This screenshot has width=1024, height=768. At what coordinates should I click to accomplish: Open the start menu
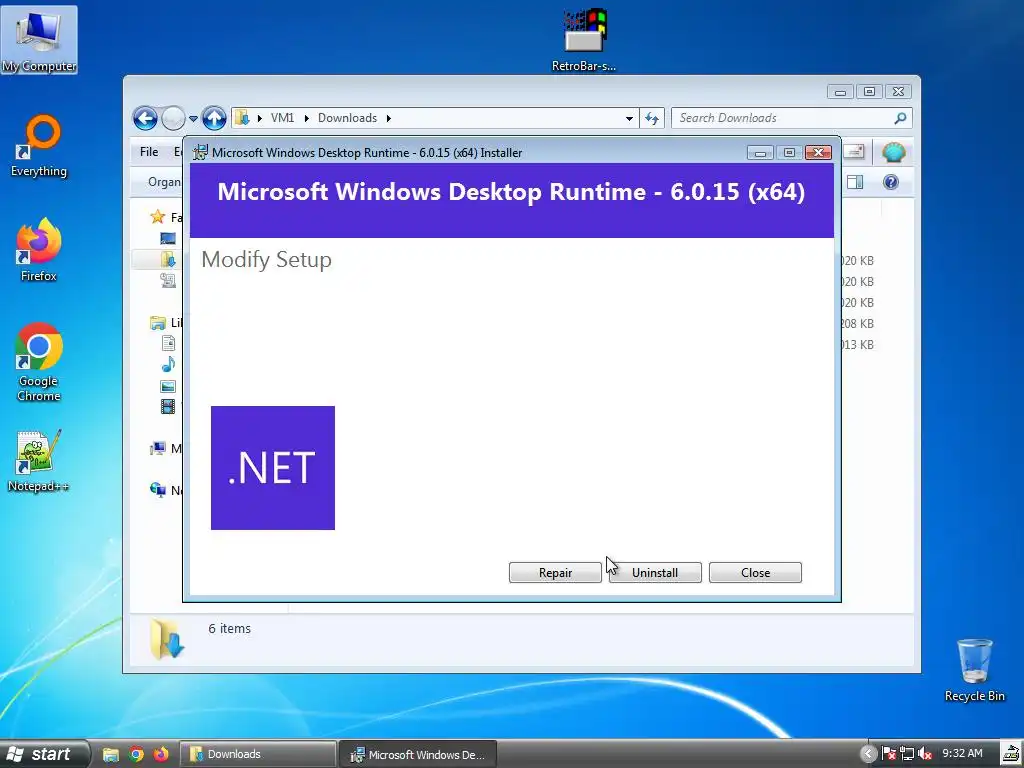pos(43,754)
